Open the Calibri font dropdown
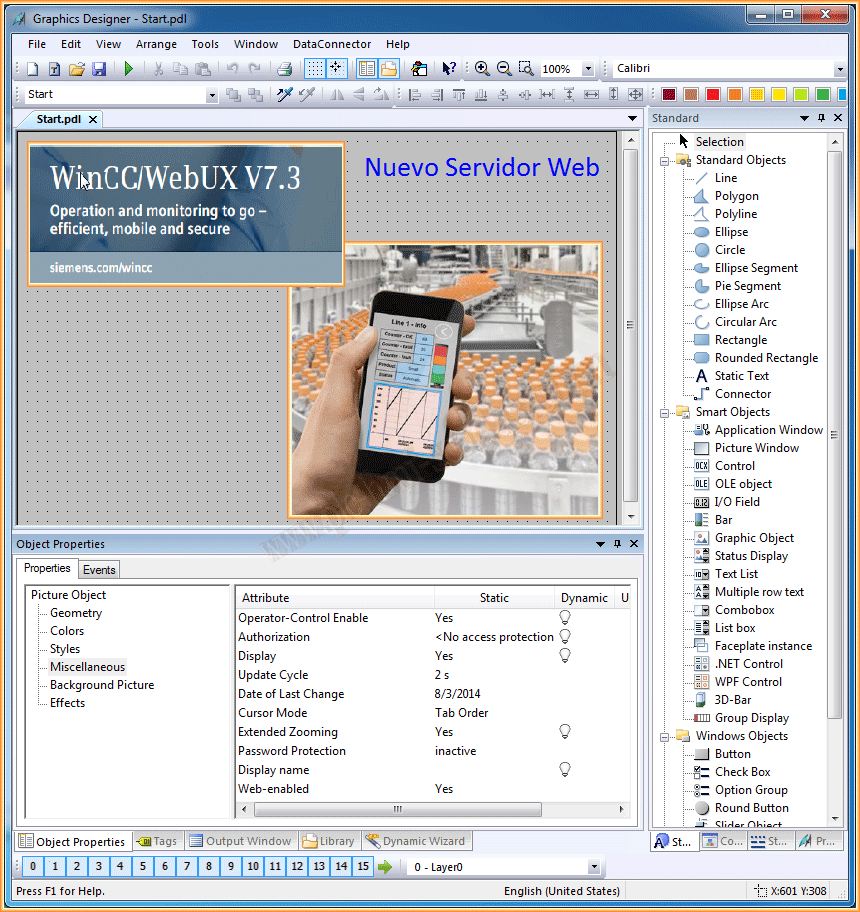 coord(838,69)
